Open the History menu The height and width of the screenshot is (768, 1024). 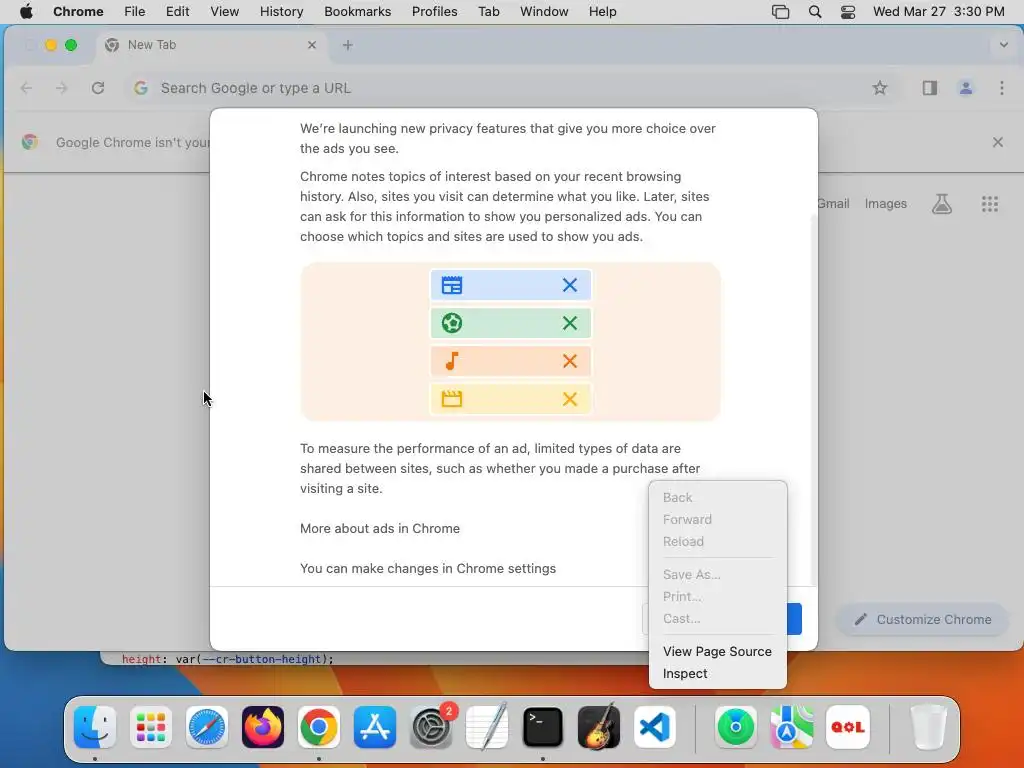(x=281, y=12)
